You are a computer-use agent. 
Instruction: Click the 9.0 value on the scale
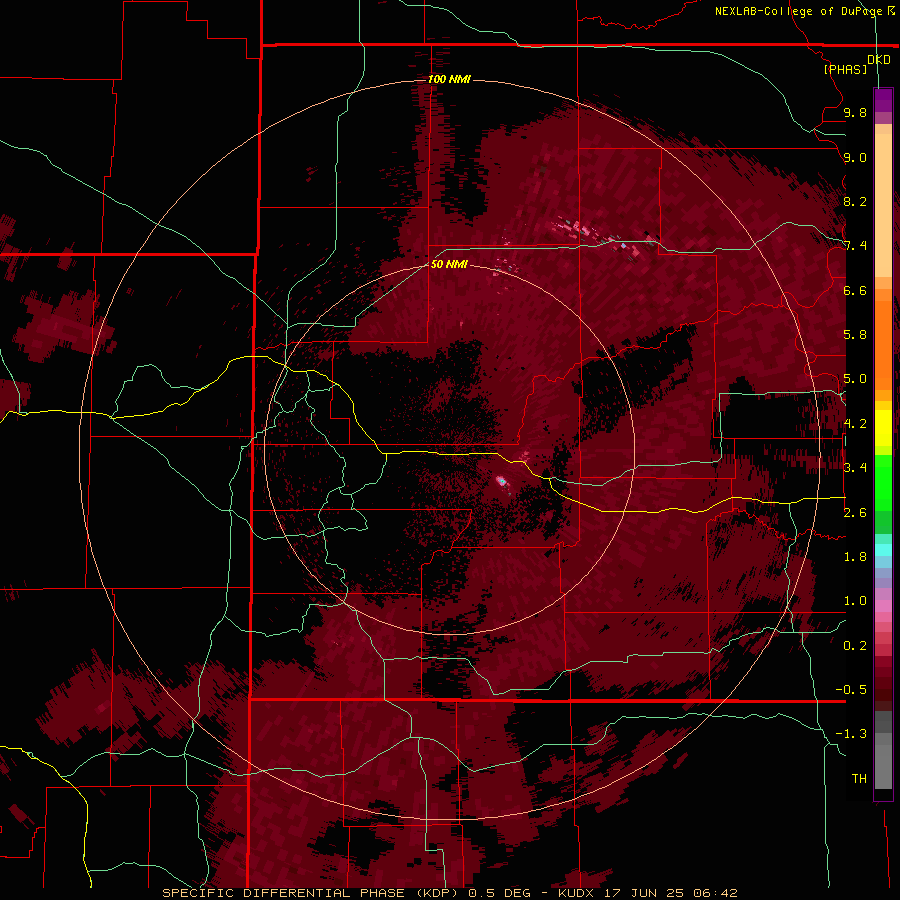coord(855,157)
